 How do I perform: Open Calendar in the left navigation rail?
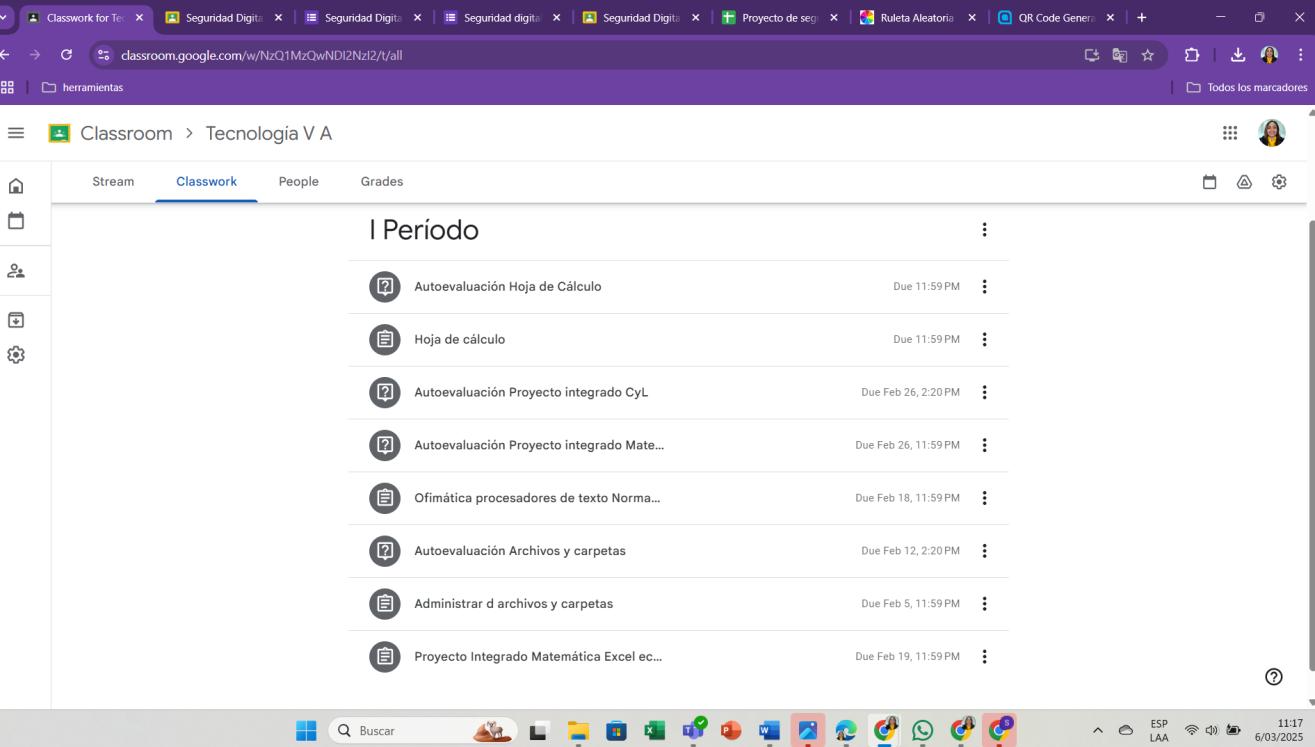coord(16,220)
